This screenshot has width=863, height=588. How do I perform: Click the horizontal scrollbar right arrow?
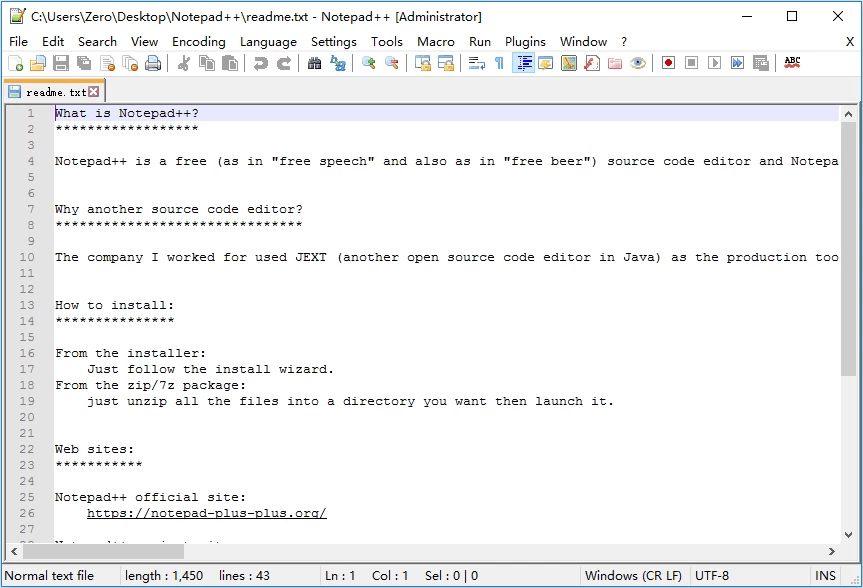[832, 552]
